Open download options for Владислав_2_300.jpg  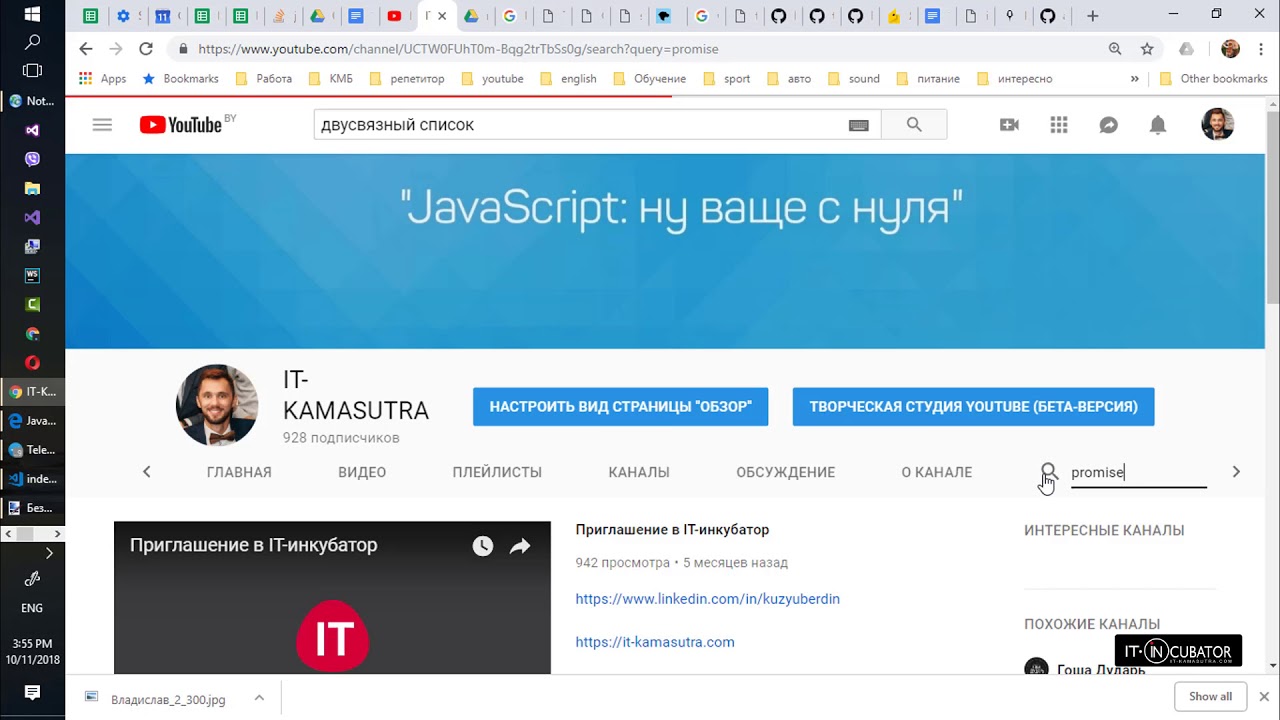[259, 698]
